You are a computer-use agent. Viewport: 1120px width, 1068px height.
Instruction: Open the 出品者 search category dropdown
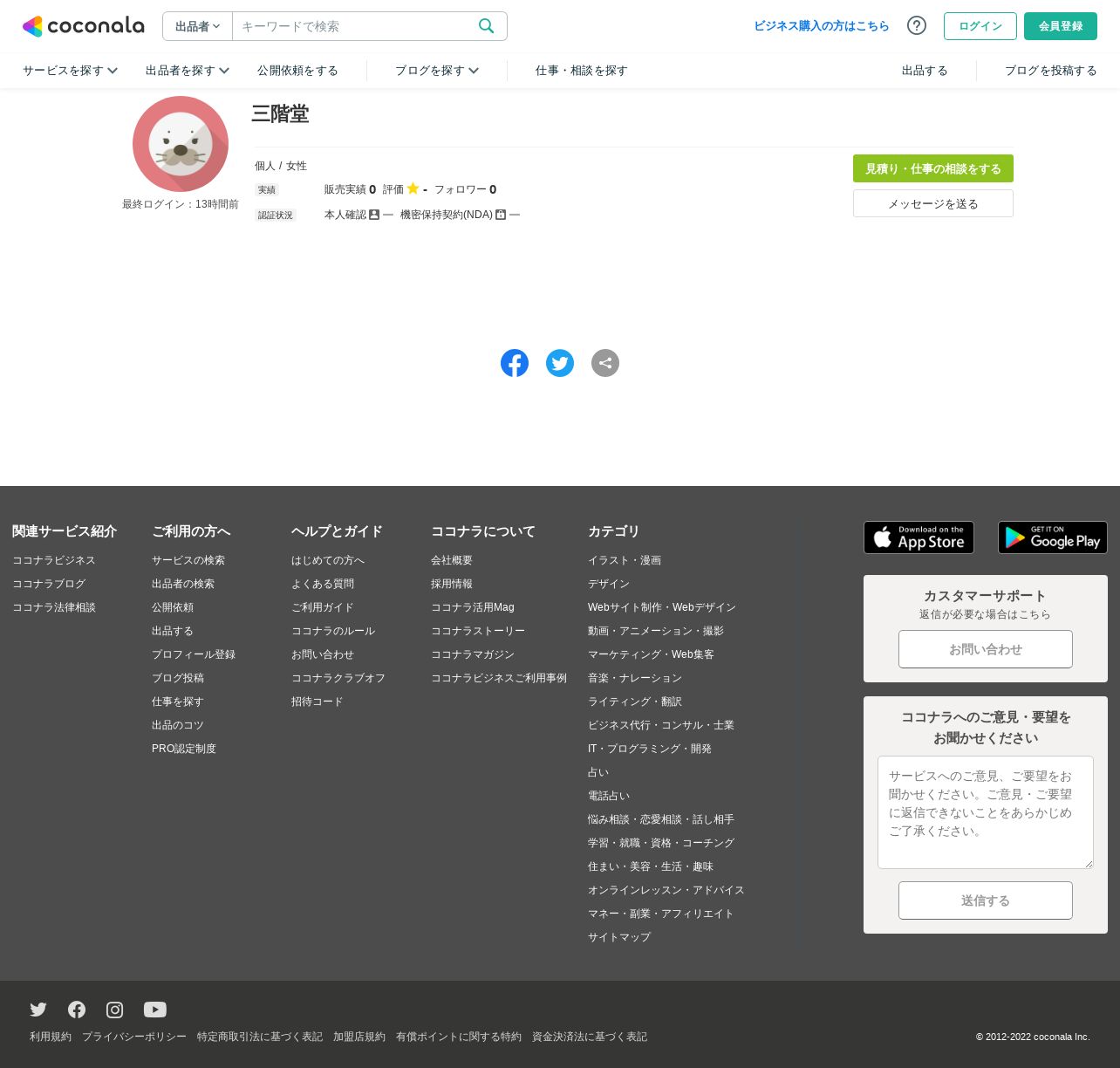(x=198, y=26)
